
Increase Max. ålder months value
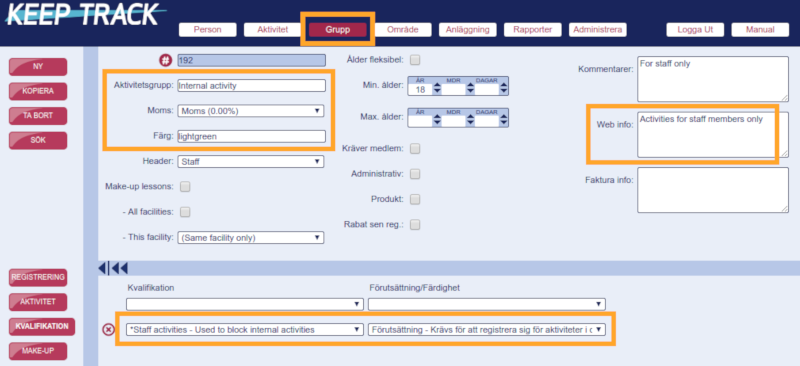pyautogui.click(x=470, y=117)
